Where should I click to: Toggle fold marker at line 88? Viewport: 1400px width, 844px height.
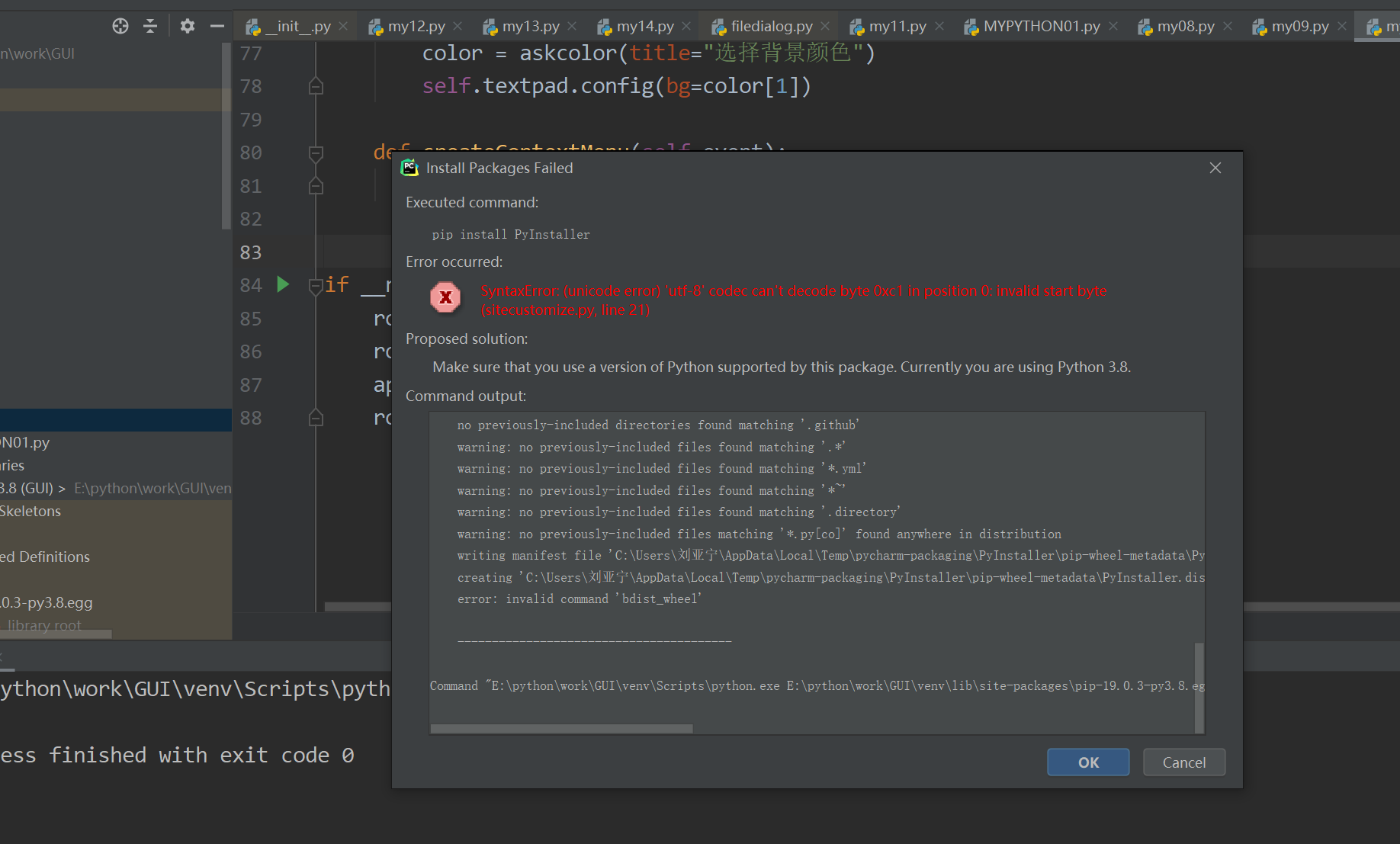point(316,418)
